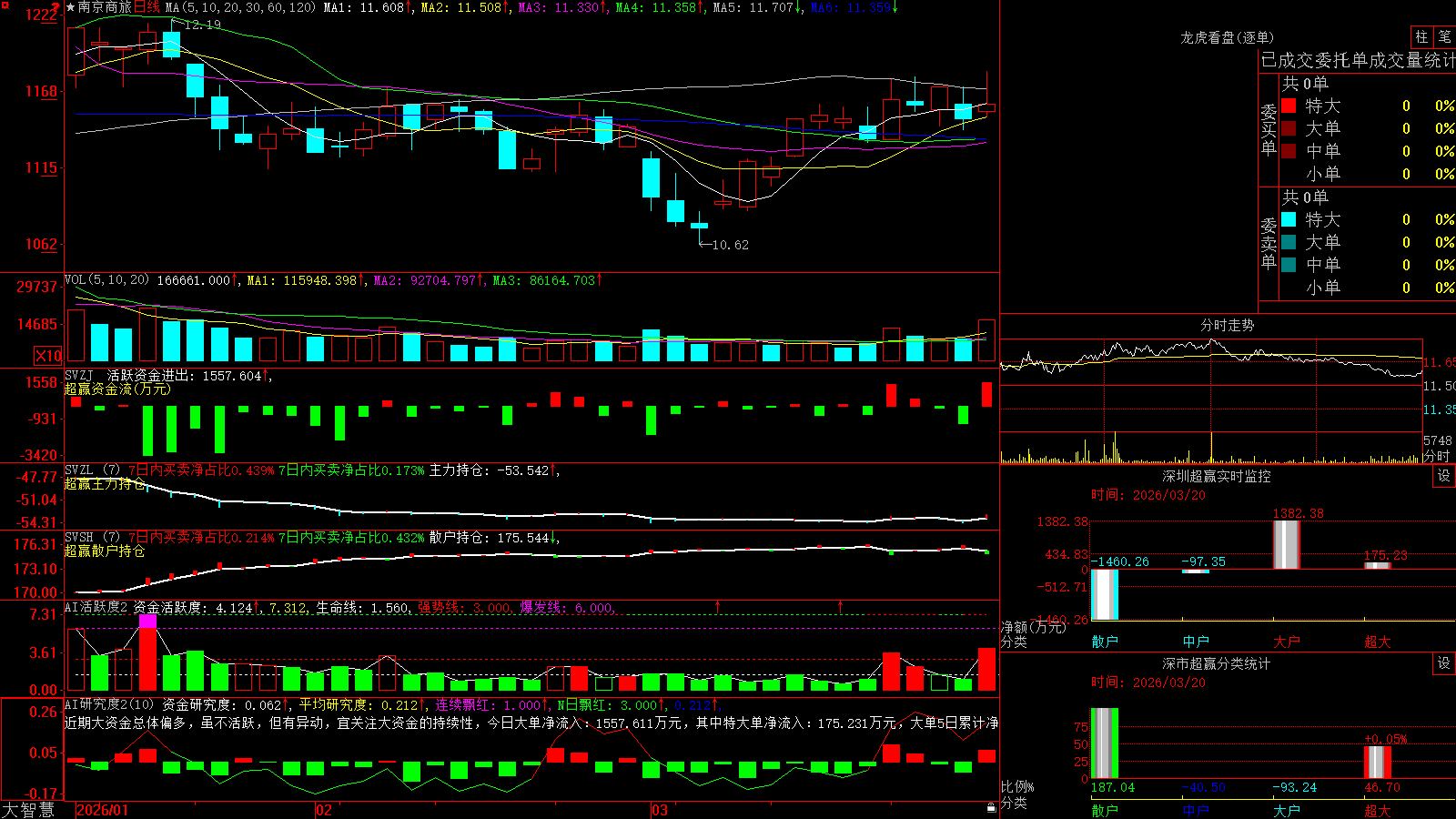
Task: Click the MA(5,10,20,30,60,120) indicator parameters
Action: click(x=240, y=7)
